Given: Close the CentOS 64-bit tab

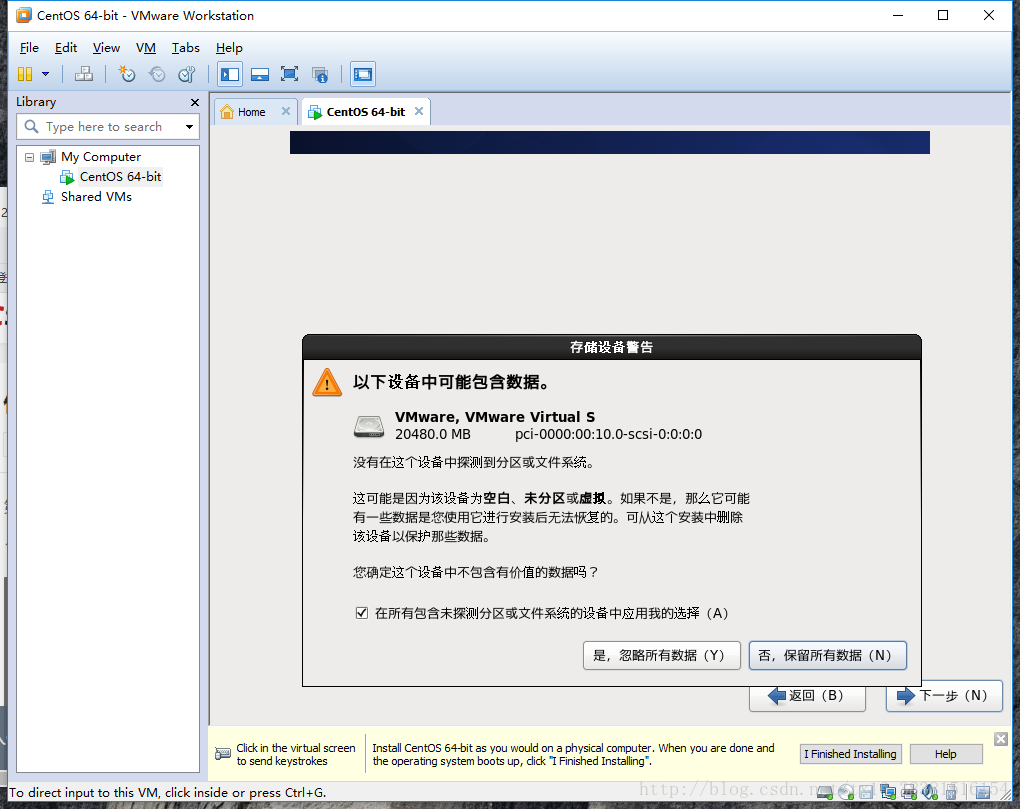Looking at the screenshot, I should (x=419, y=111).
